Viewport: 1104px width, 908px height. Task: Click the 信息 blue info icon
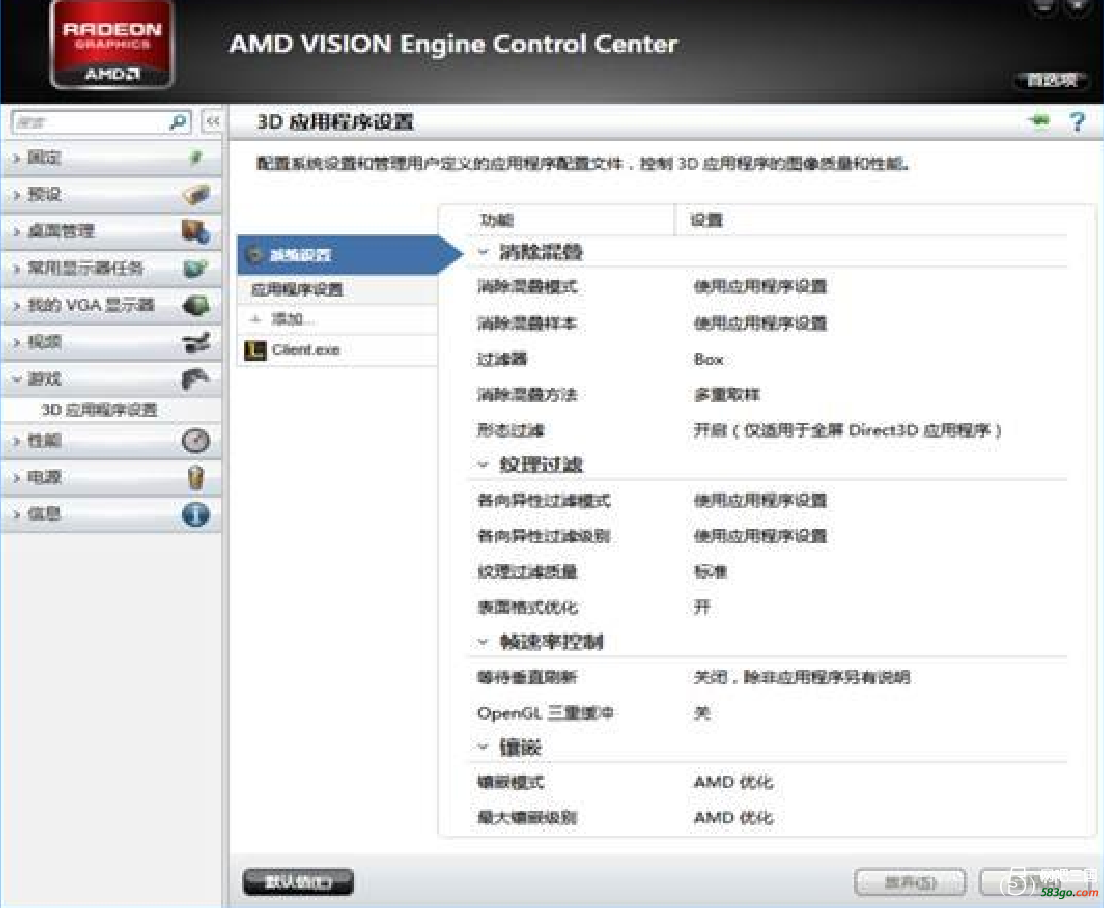(196, 515)
